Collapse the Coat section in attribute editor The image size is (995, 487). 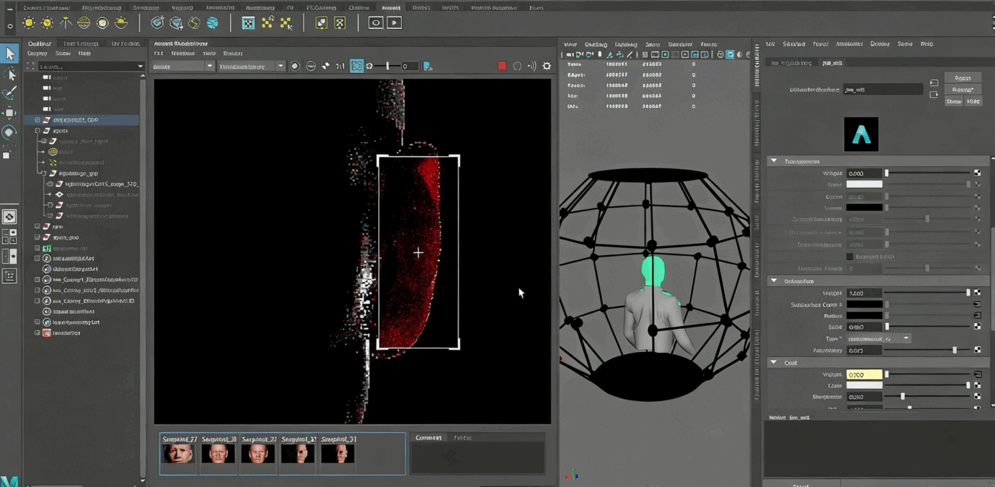tap(774, 363)
